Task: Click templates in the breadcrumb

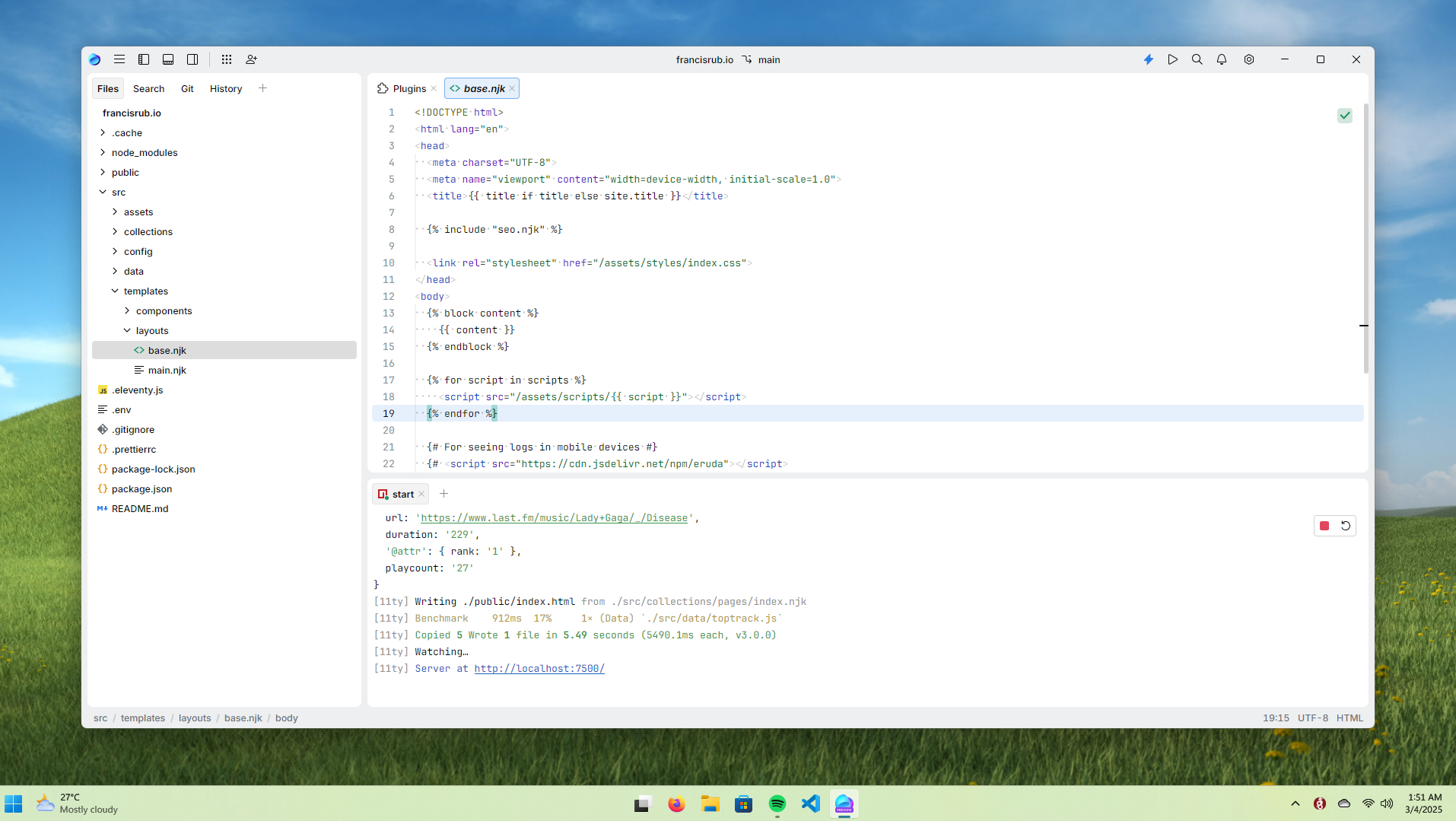Action: [x=143, y=718]
